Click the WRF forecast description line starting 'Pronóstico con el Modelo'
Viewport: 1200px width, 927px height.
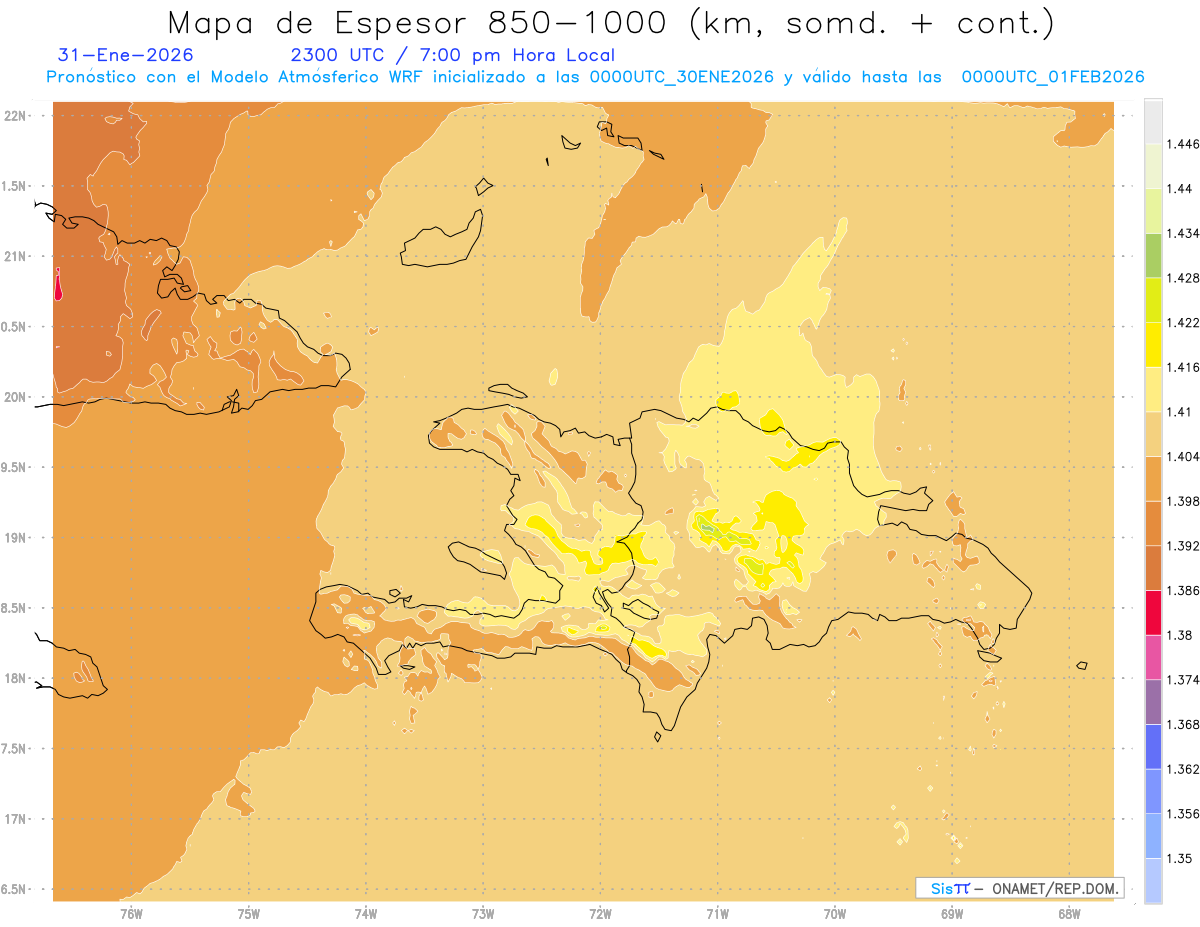(x=595, y=77)
